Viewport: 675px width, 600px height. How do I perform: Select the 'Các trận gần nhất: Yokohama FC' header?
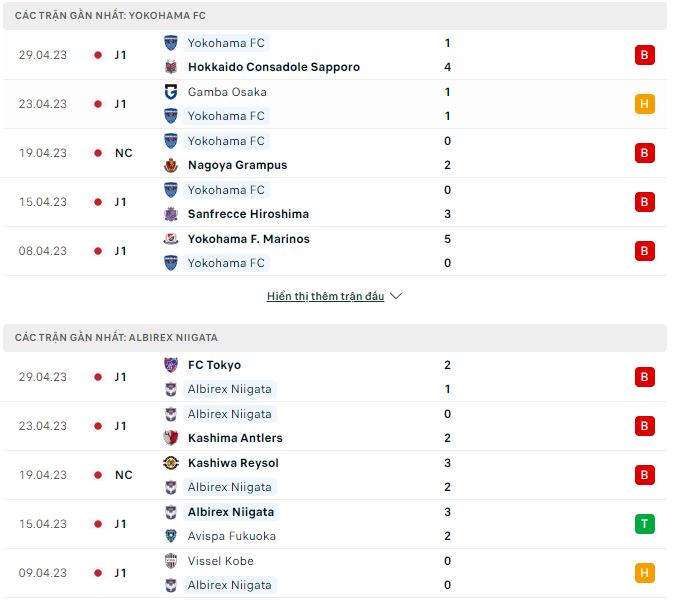click(x=111, y=16)
